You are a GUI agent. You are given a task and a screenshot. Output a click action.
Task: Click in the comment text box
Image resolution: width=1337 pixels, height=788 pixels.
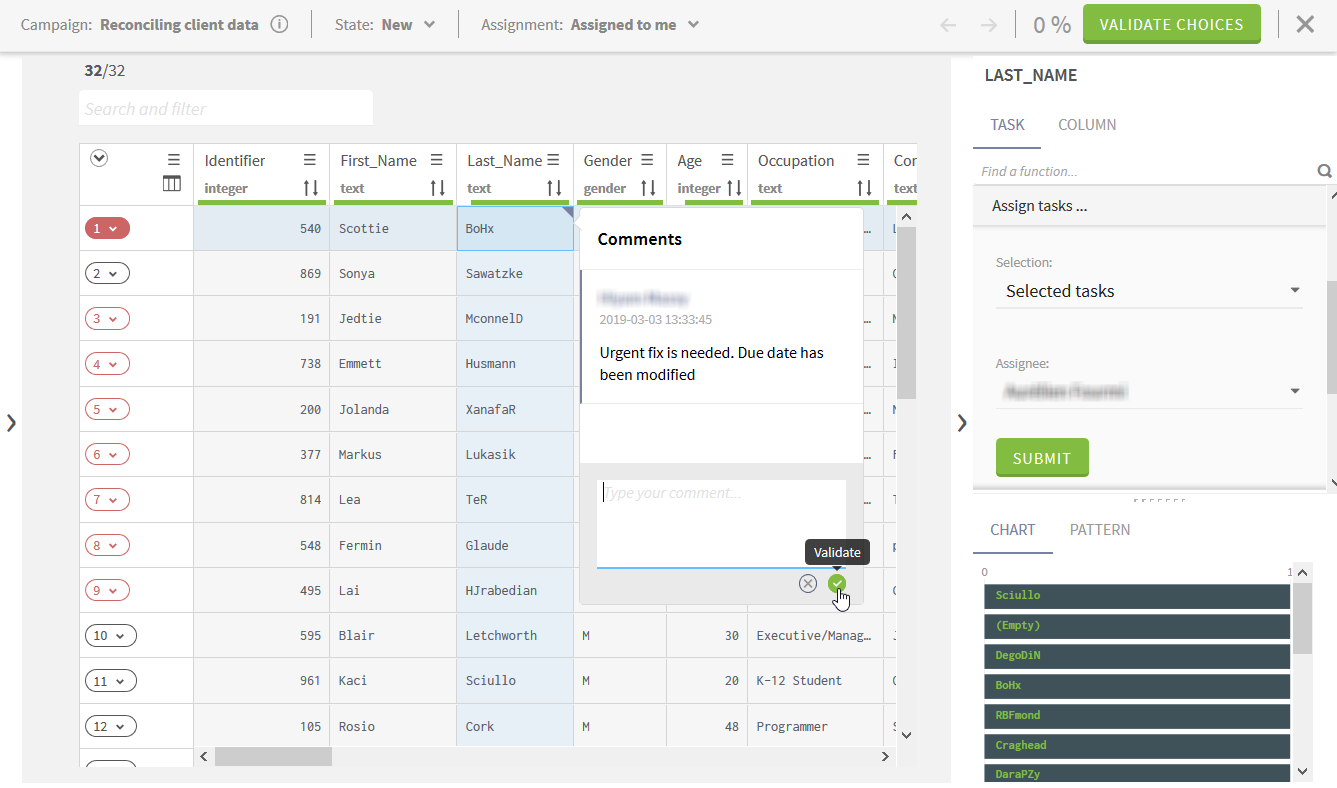(x=721, y=524)
